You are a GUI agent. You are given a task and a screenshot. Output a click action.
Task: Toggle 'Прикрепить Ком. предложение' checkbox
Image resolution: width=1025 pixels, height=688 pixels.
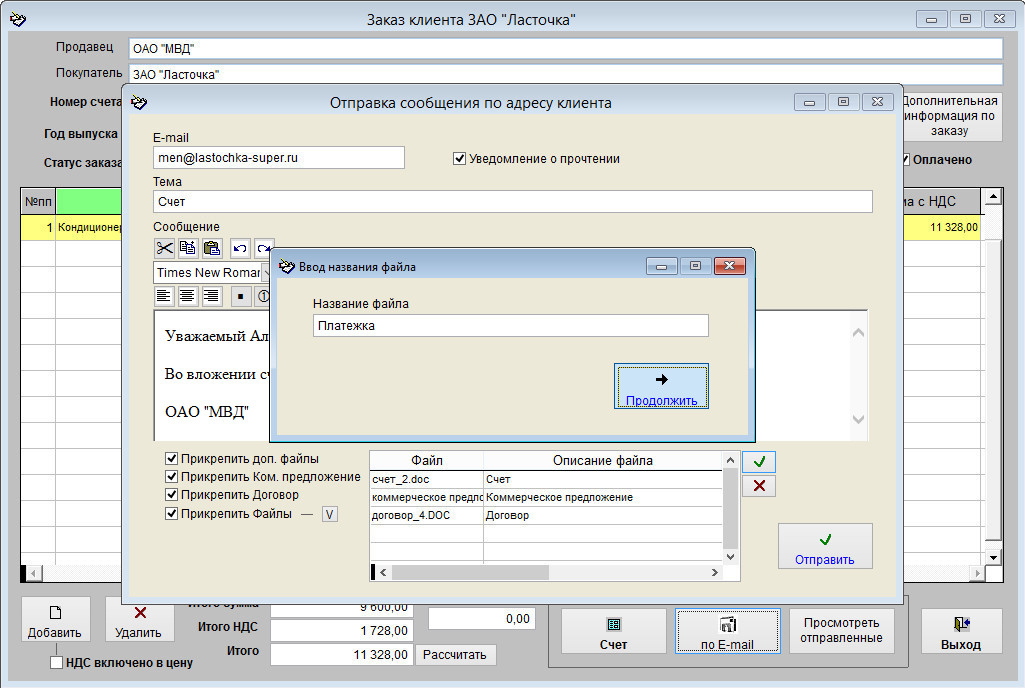172,477
